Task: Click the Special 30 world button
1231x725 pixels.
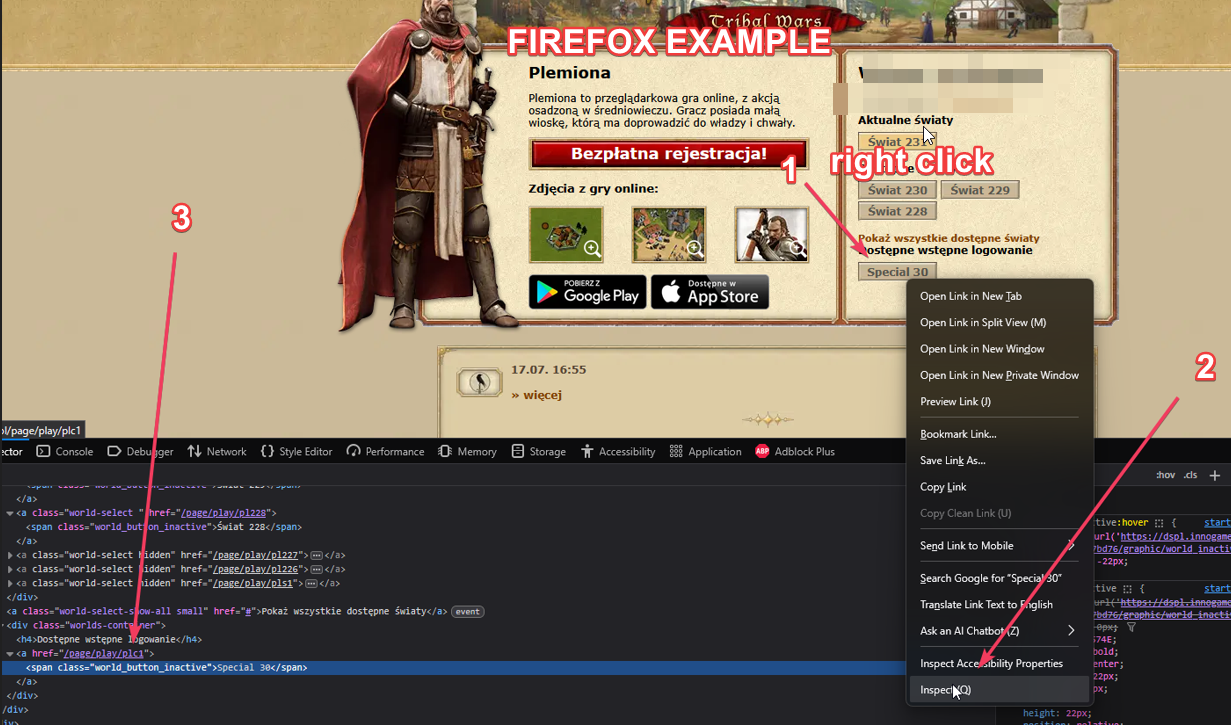Action: click(x=897, y=272)
